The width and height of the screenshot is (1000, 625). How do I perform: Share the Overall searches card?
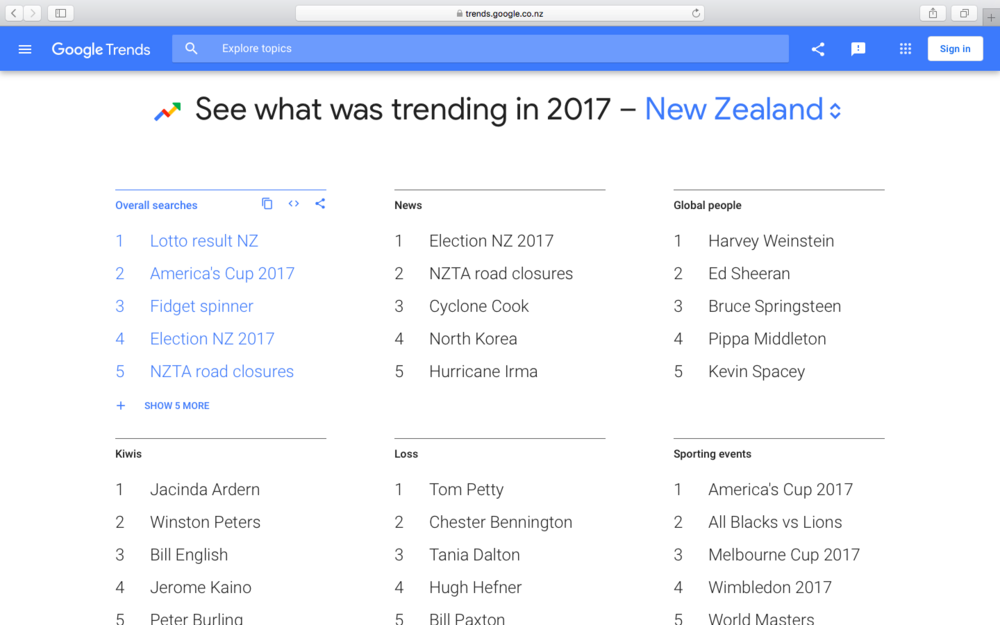(x=320, y=204)
